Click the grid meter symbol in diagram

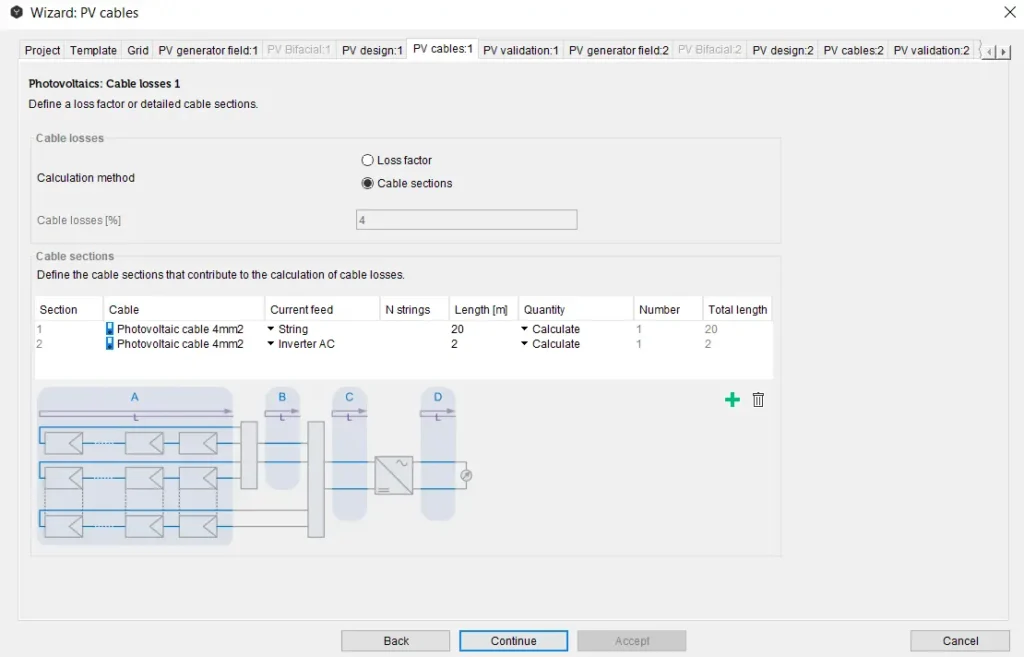tap(465, 476)
